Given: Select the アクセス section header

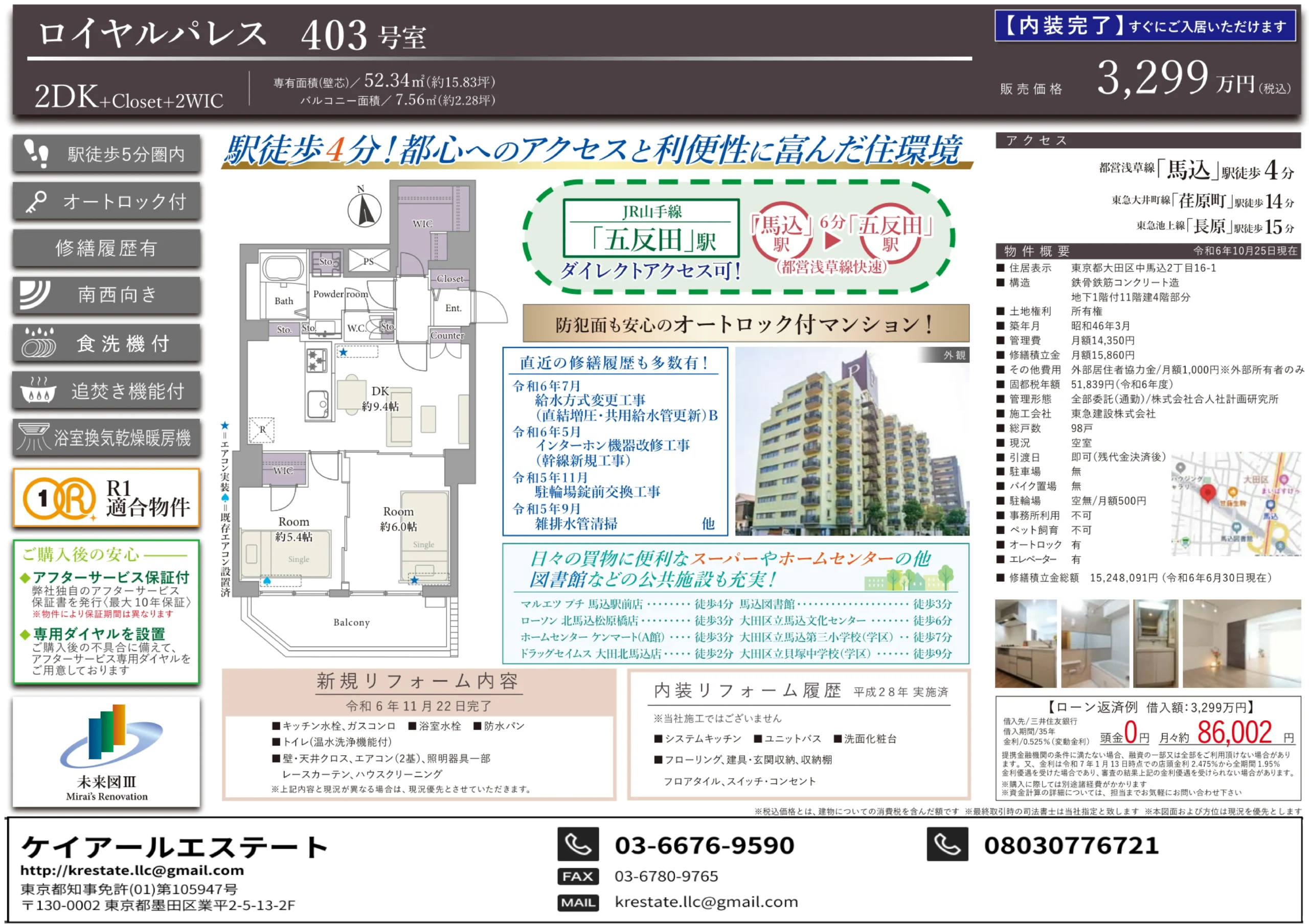Looking at the screenshot, I should (1148, 140).
